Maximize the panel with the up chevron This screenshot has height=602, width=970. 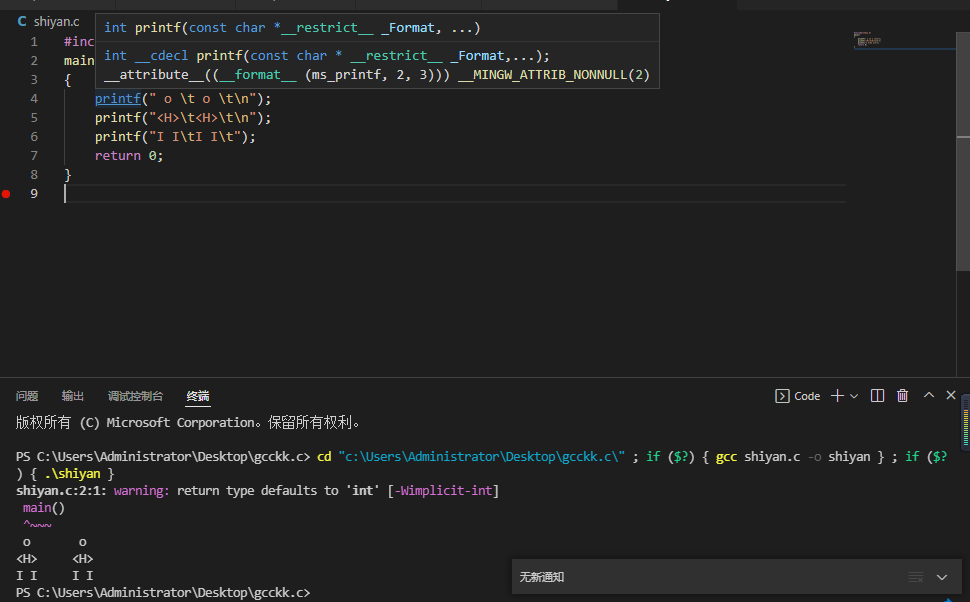(928, 396)
